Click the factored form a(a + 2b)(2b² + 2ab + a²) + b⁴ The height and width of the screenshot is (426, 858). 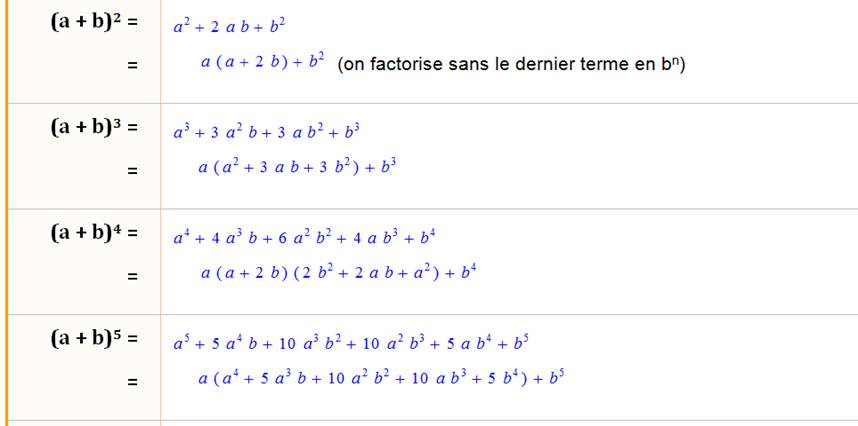338,272
